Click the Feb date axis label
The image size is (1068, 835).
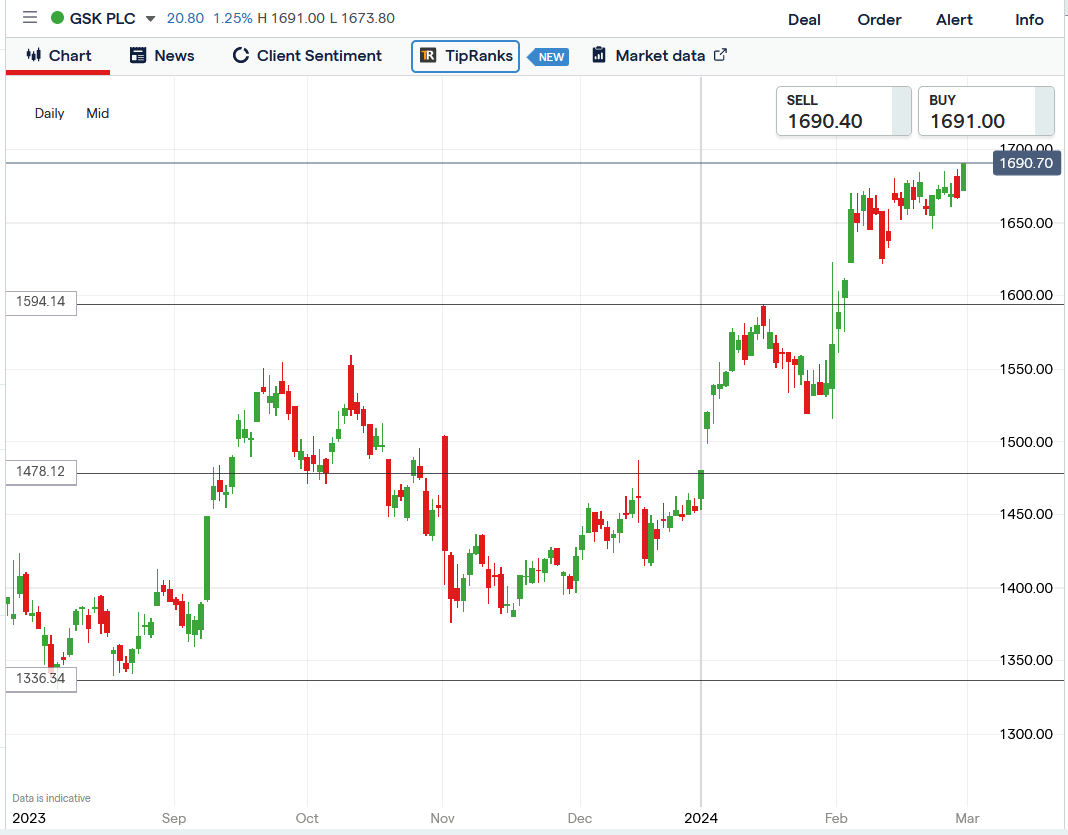pyautogui.click(x=836, y=818)
